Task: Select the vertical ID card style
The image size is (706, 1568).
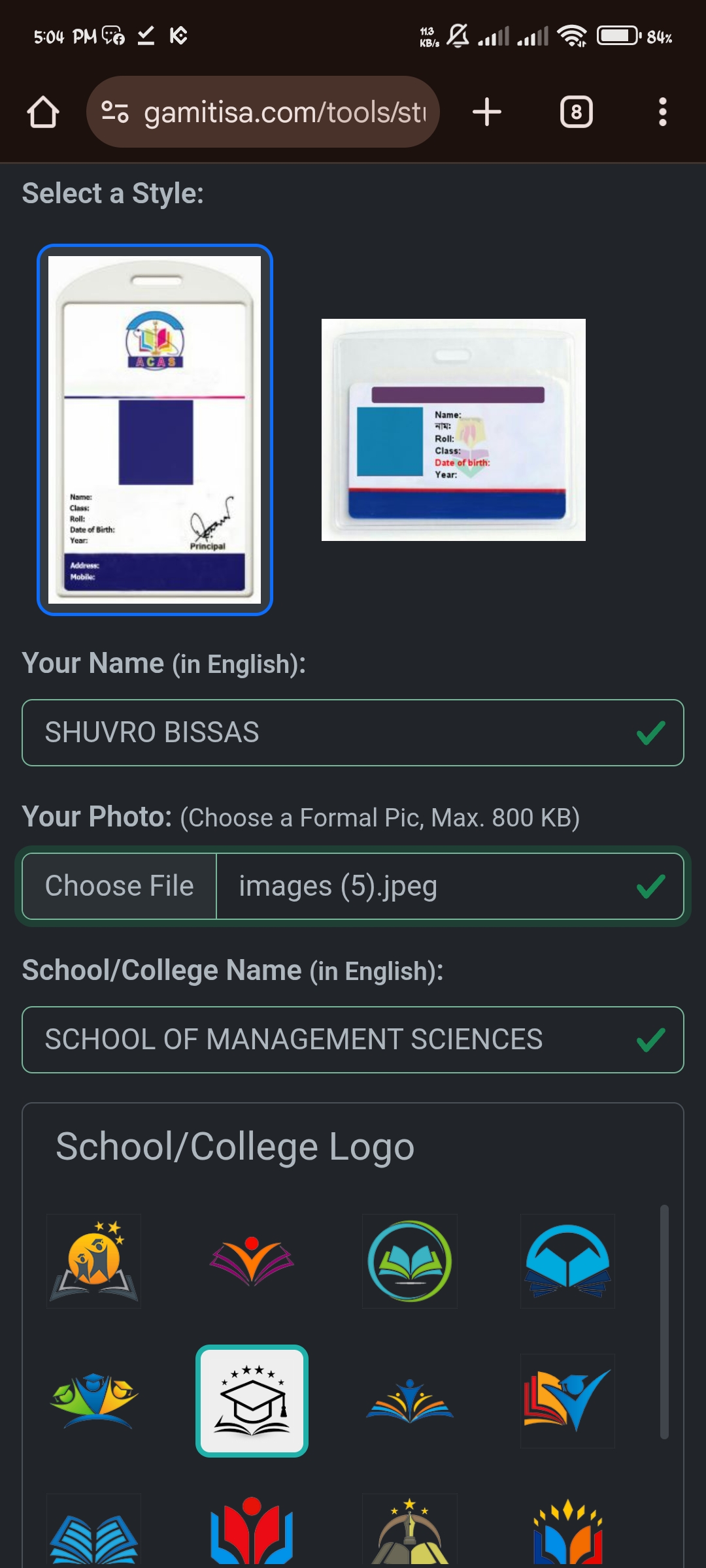Action: 155,430
